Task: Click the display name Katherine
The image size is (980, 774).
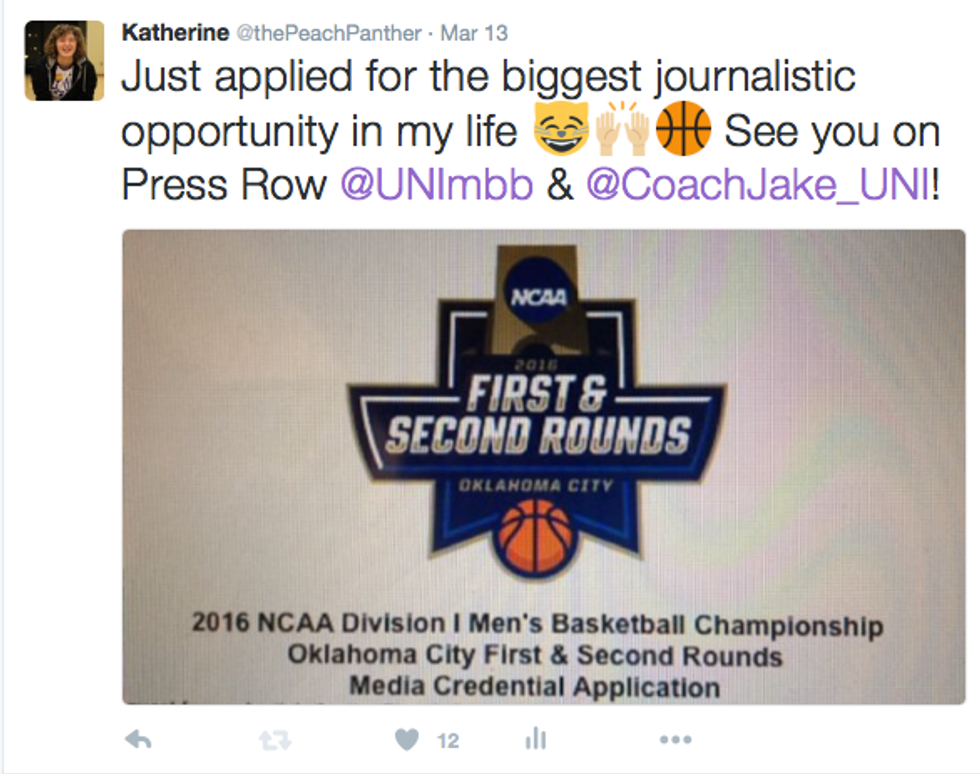Action: (x=174, y=32)
